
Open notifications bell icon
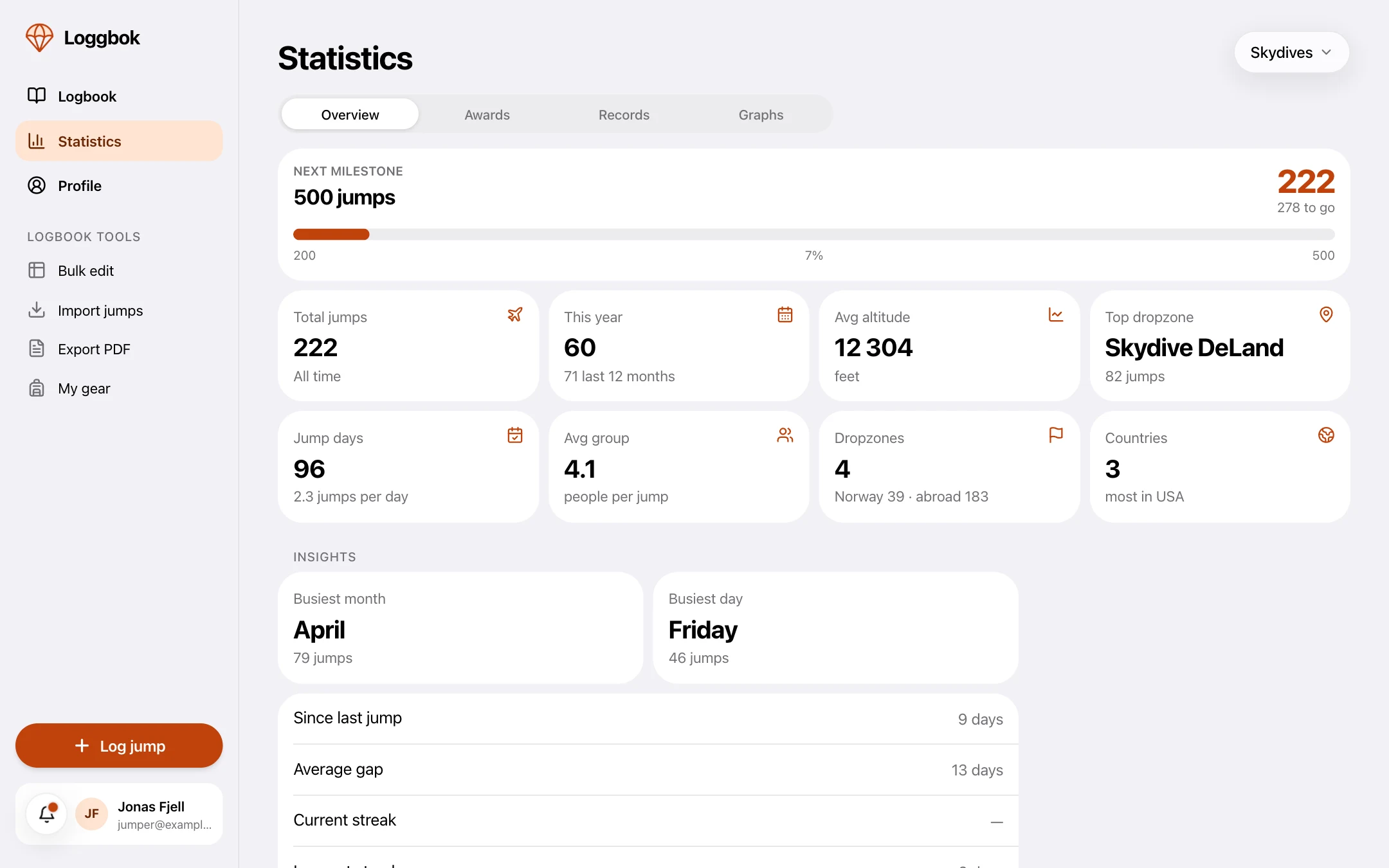[47, 814]
